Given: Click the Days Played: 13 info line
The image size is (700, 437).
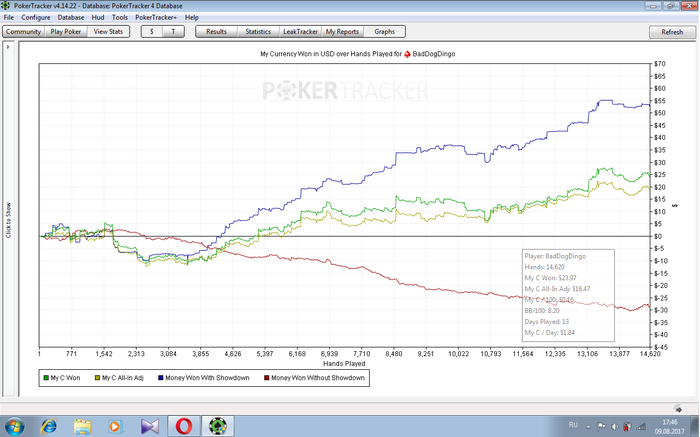Looking at the screenshot, I should tap(546, 322).
